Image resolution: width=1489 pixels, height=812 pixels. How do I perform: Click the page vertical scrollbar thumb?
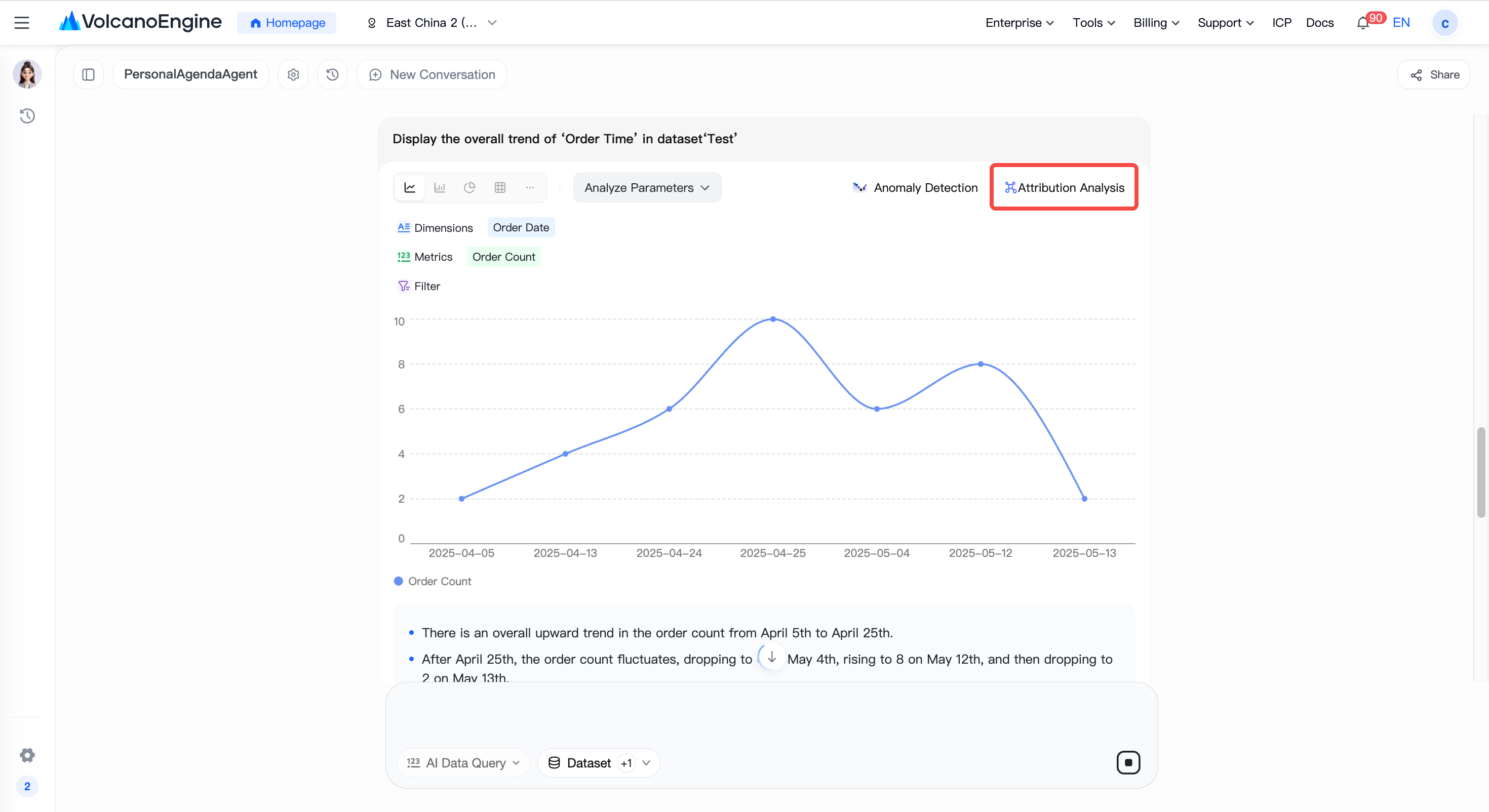point(1481,472)
